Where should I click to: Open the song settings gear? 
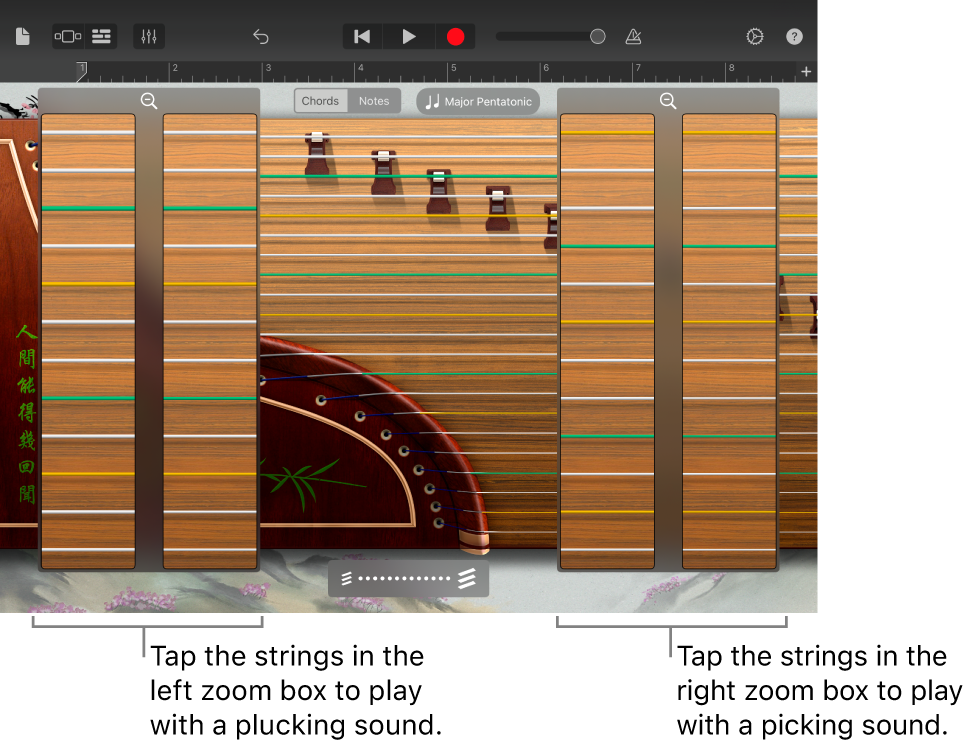[754, 36]
